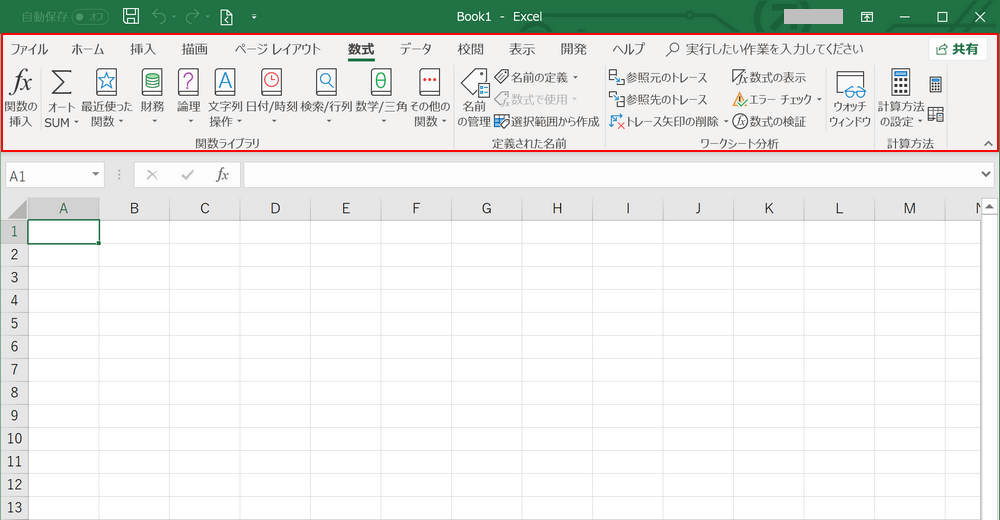Switch to the 挿入 (Insert) tab

coord(142,49)
